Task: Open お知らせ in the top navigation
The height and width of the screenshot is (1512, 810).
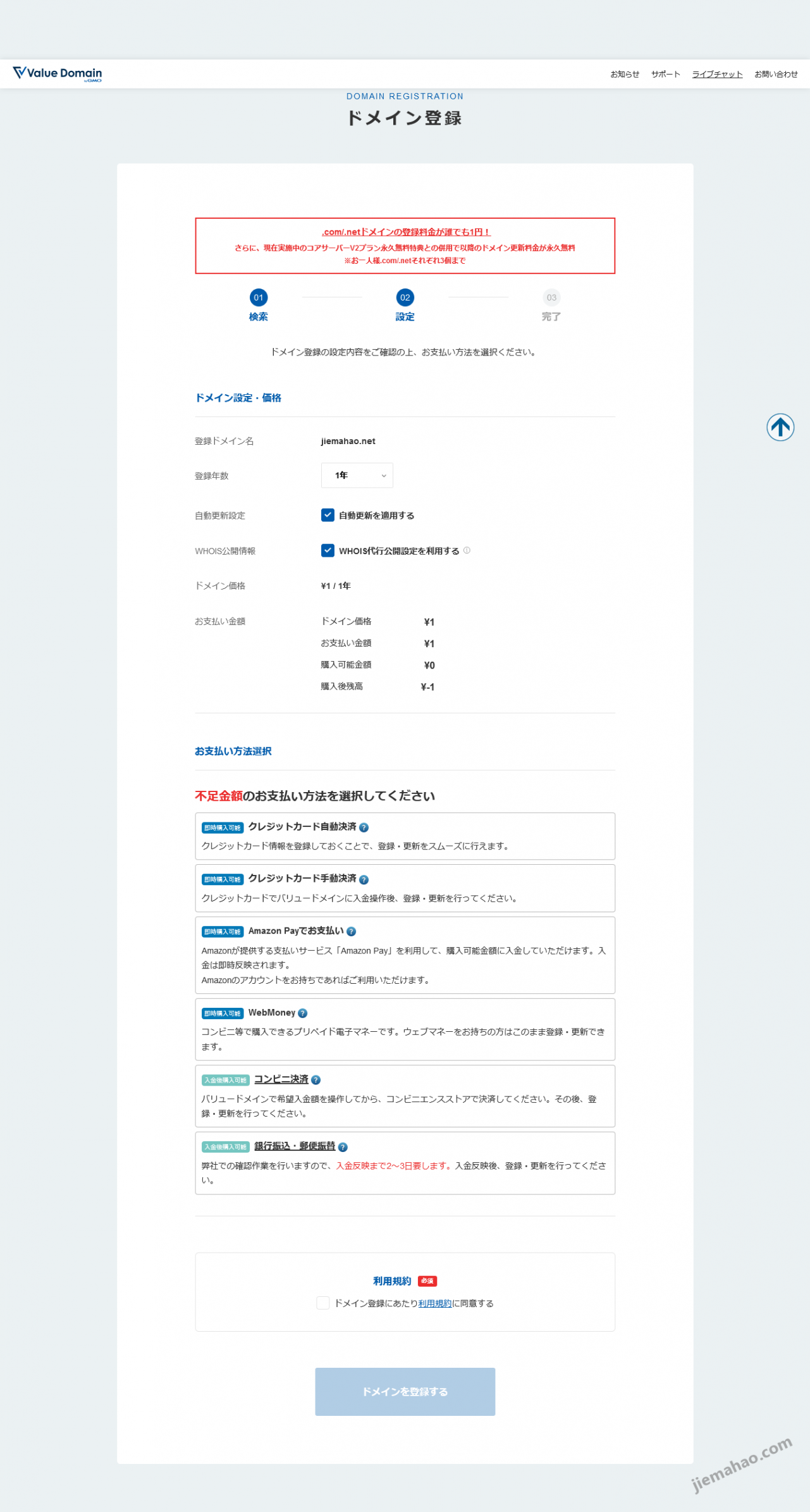Action: 625,74
